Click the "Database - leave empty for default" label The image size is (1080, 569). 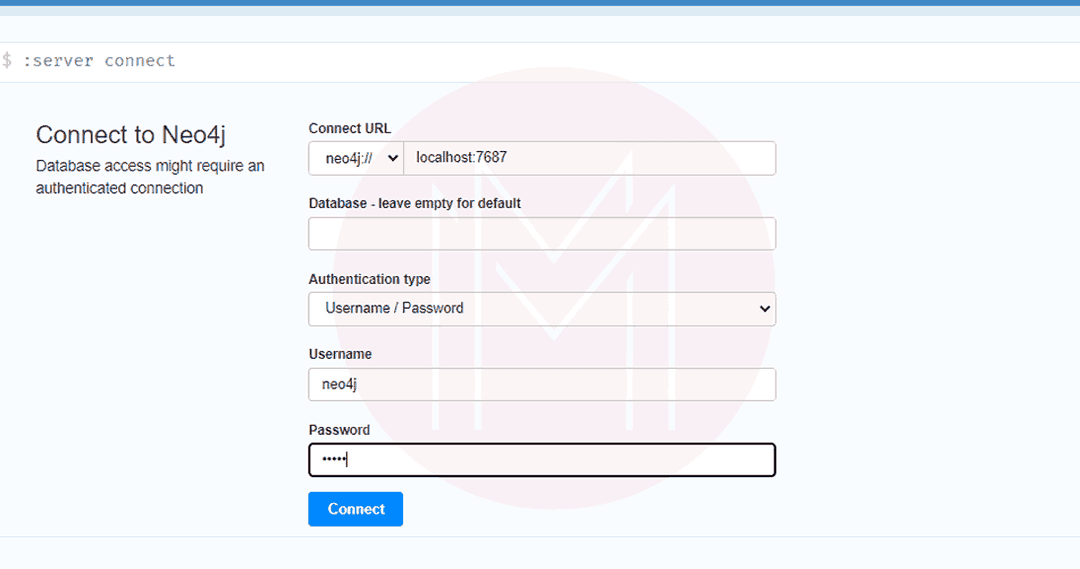[x=414, y=203]
